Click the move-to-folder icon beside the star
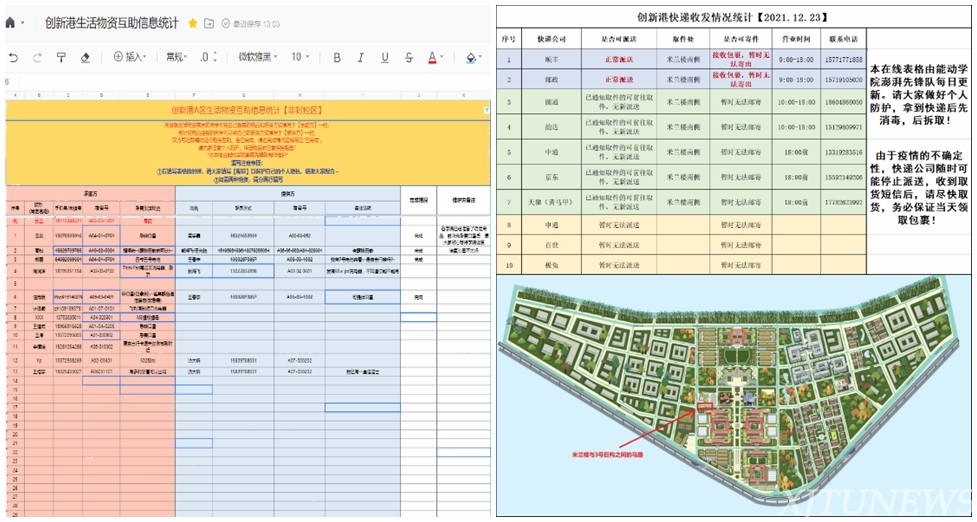The height and width of the screenshot is (522, 977). pyautogui.click(x=209, y=23)
